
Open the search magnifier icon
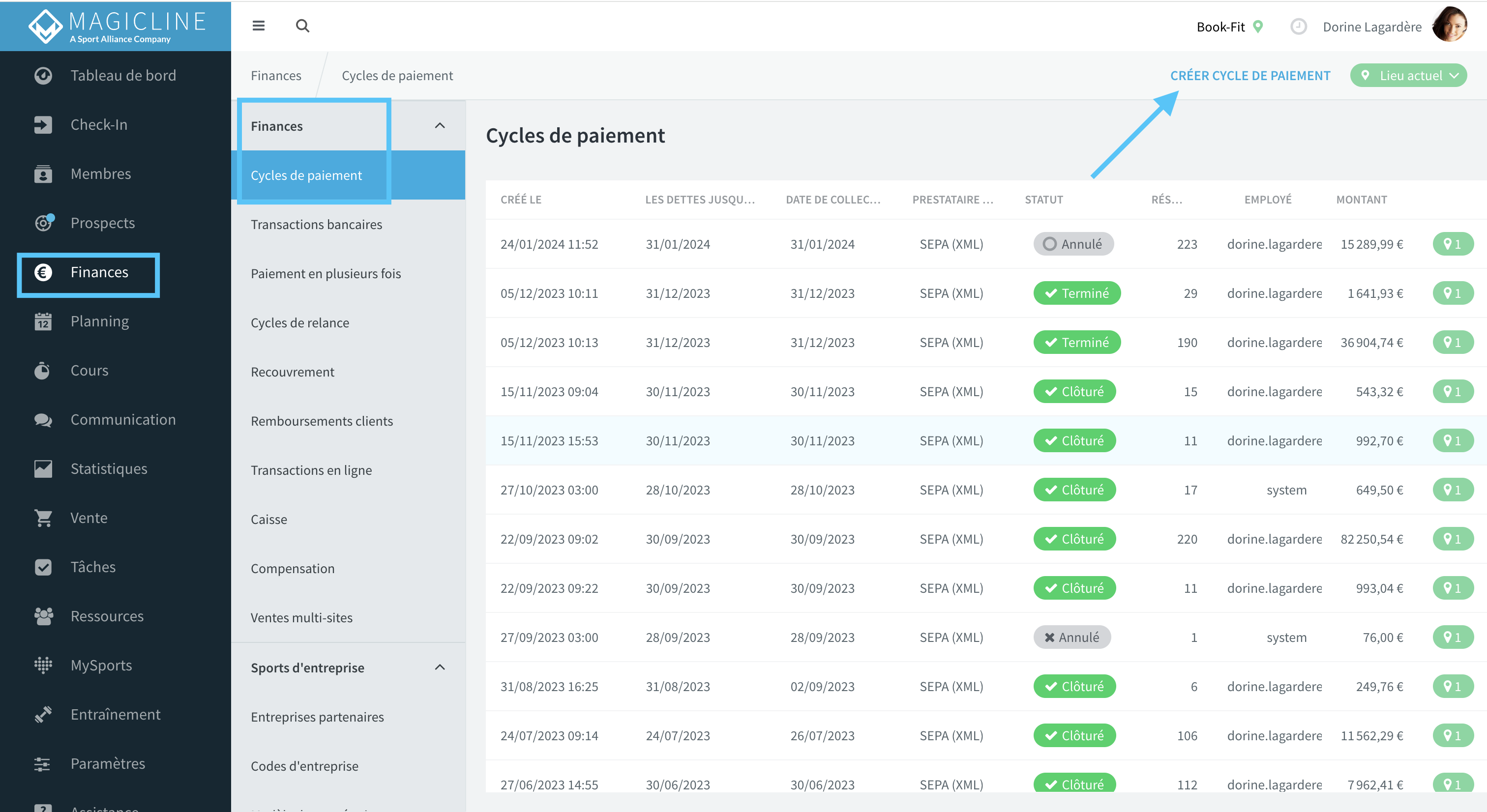[x=302, y=26]
